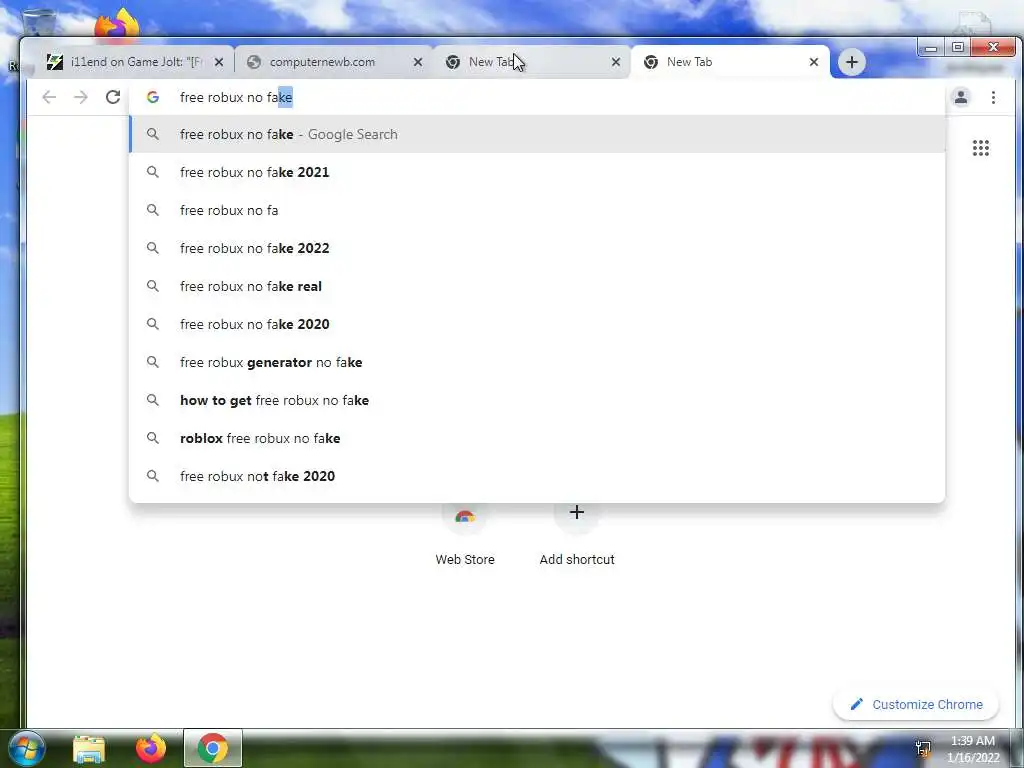Pick suggestion 'free robux no fake 2020'
Viewport: 1024px width, 768px height.
click(537, 324)
